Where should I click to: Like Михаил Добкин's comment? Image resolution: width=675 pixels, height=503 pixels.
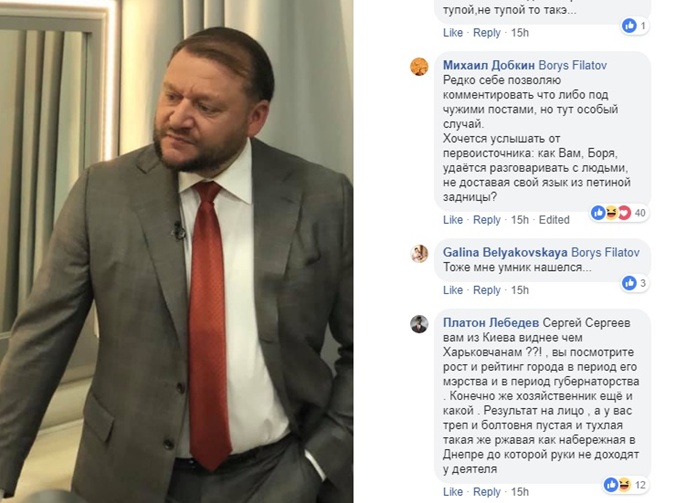tap(453, 220)
